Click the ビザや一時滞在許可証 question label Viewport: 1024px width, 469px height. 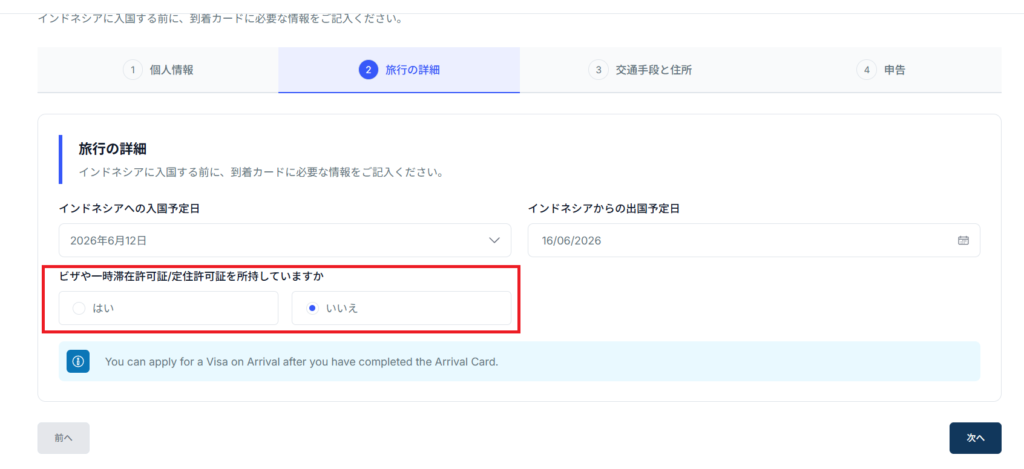[x=192, y=276]
